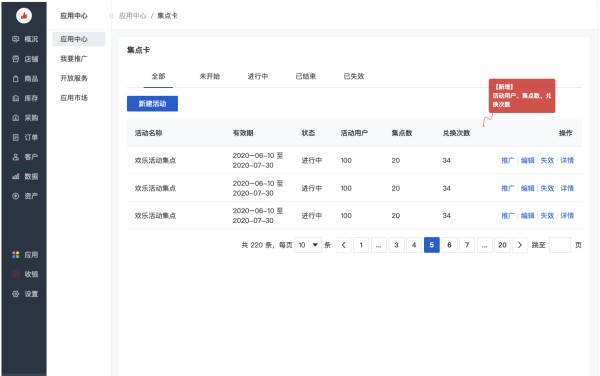
Task: Go to page 4 in pagination
Action: 414,245
